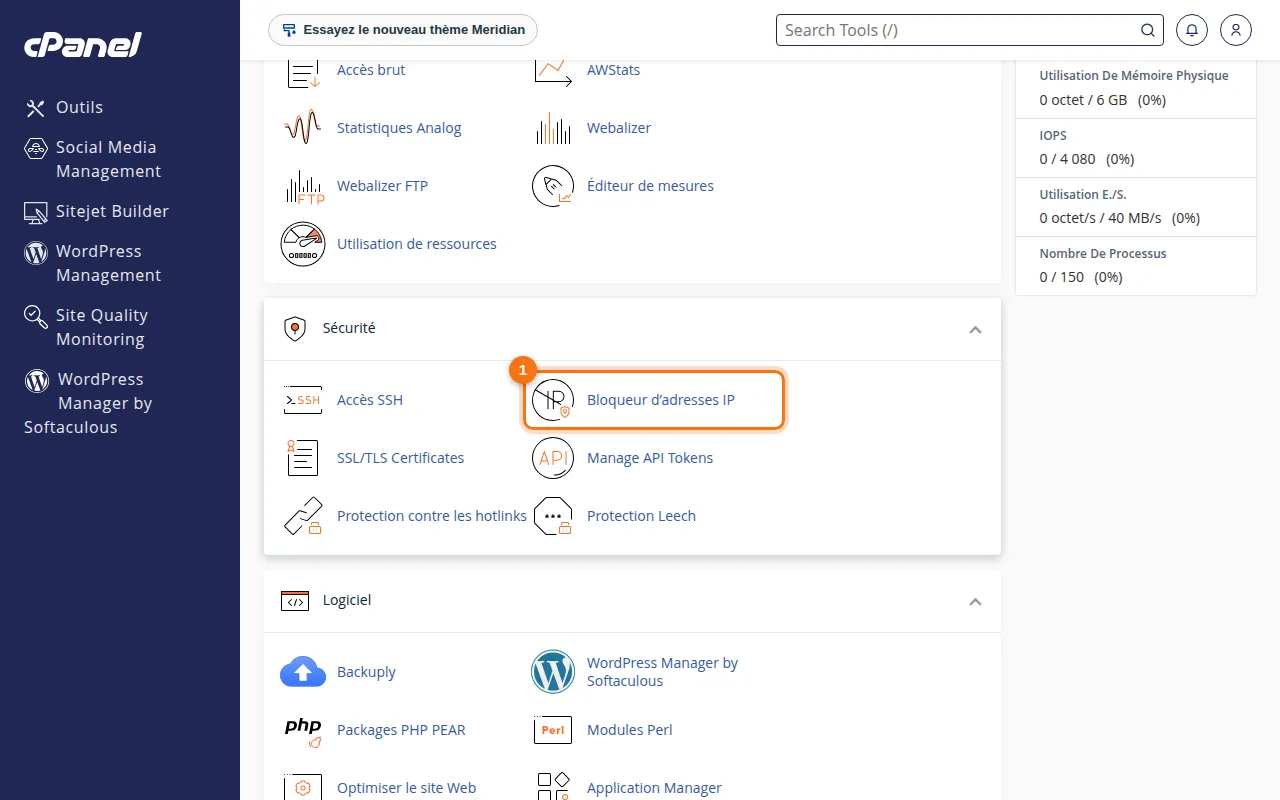
Task: Open the Utilisation de ressources gauge icon
Action: point(303,244)
